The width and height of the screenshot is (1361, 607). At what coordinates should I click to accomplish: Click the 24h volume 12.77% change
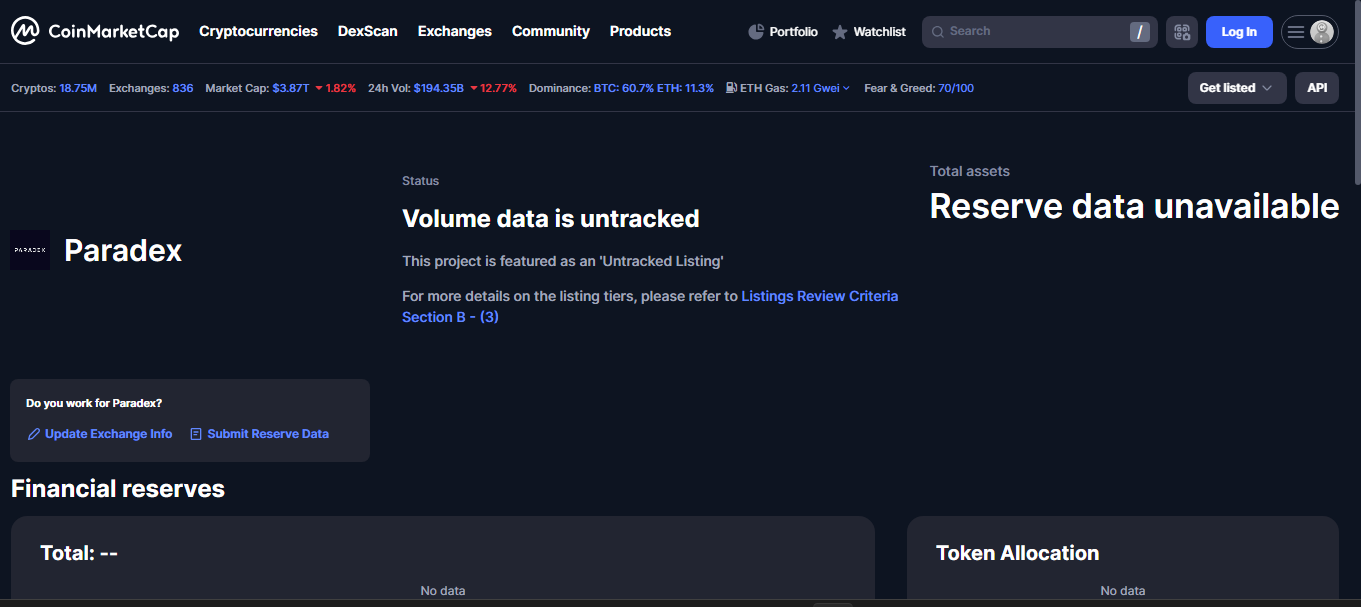tap(493, 88)
